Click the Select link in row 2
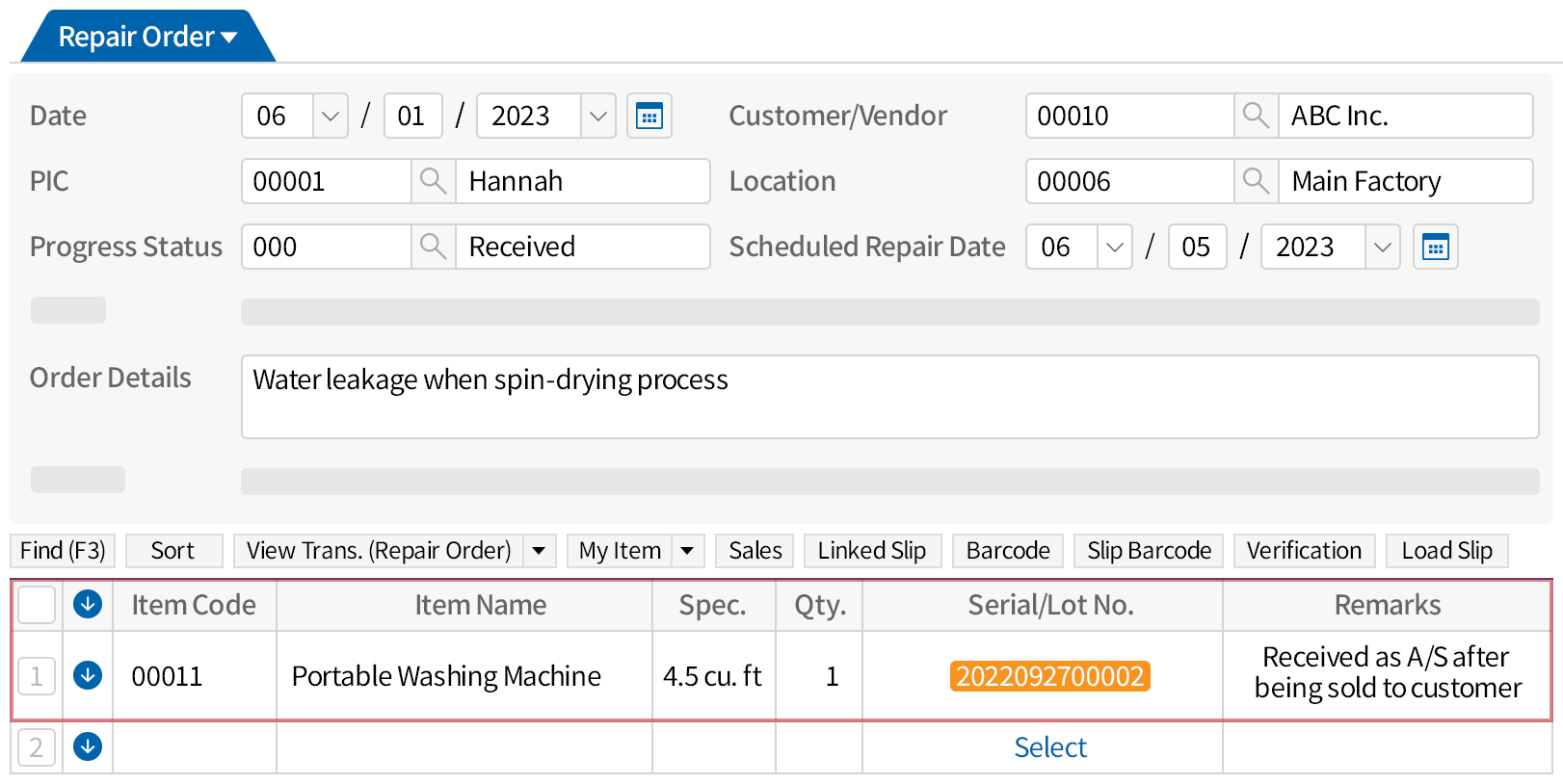Image resolution: width=1563 pixels, height=784 pixels. (1049, 747)
